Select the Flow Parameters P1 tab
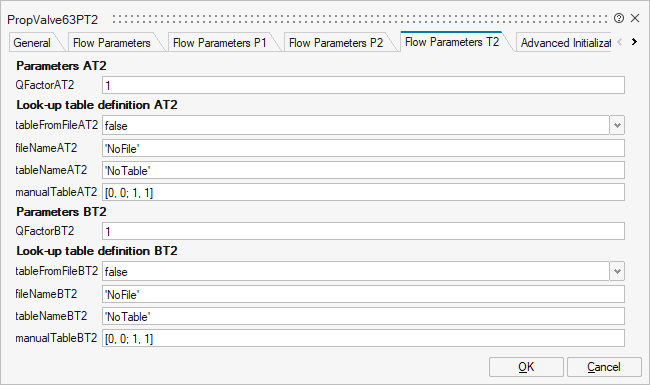 219,43
